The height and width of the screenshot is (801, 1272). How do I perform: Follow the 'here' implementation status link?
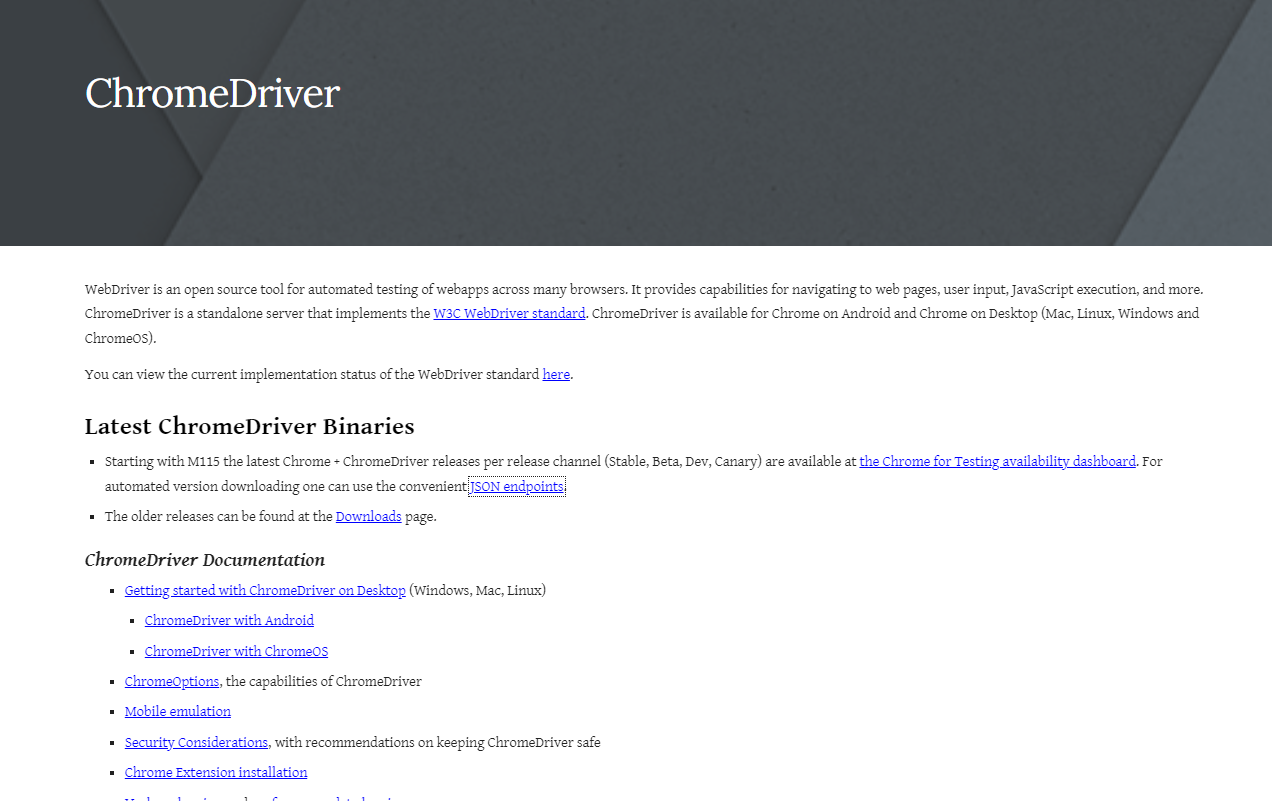(556, 375)
